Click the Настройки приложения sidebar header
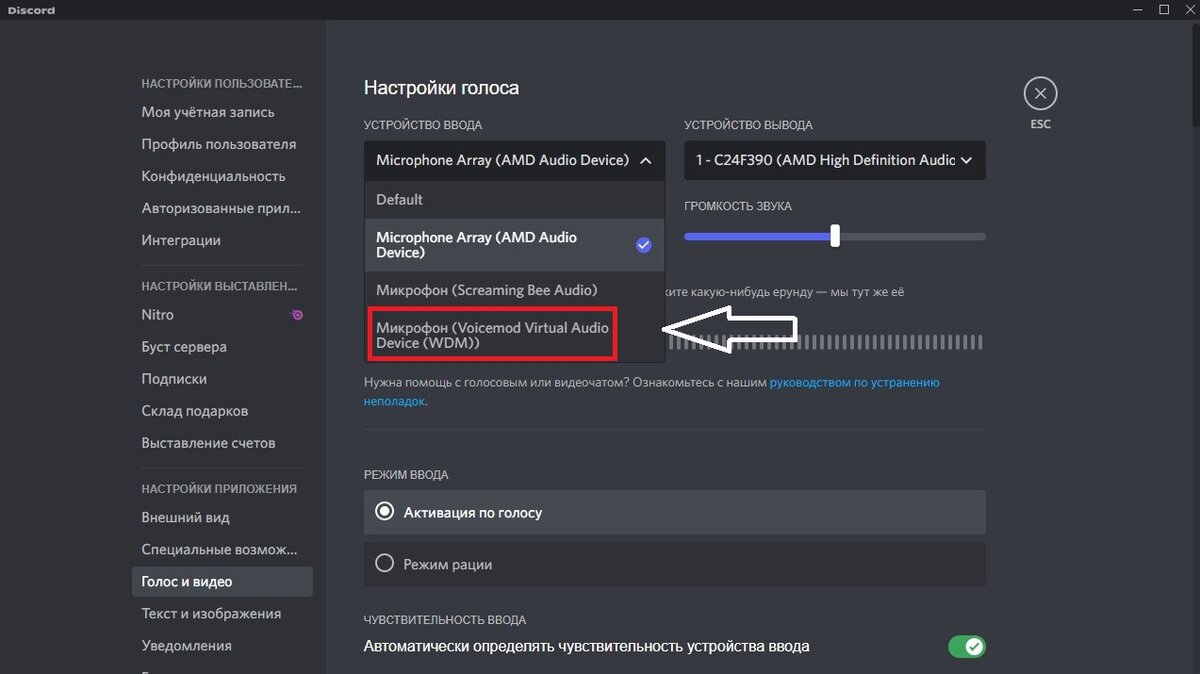The width and height of the screenshot is (1200, 674). click(x=219, y=489)
